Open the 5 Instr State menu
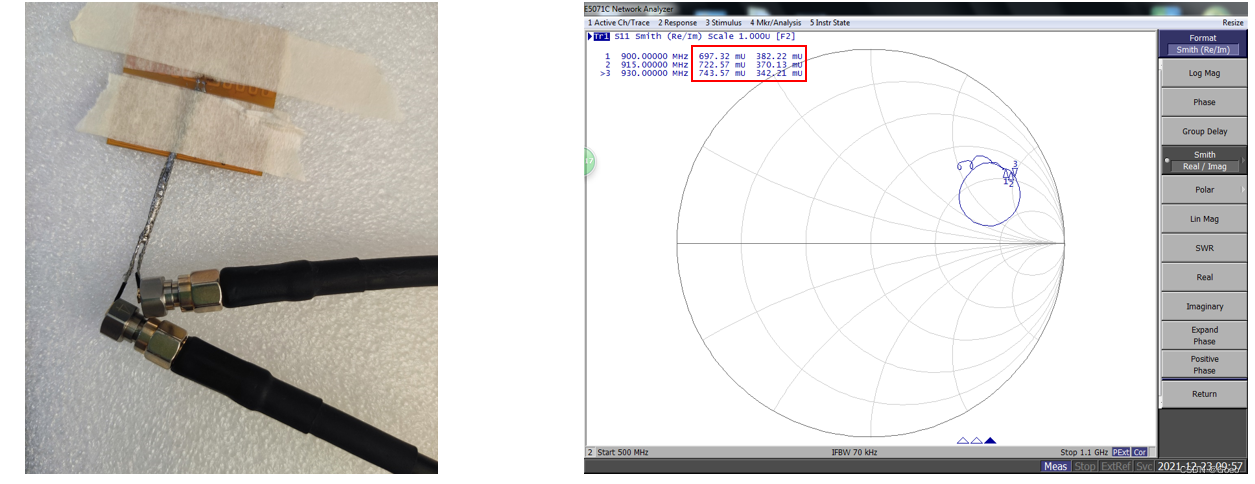The height and width of the screenshot is (484, 1255). (x=830, y=22)
